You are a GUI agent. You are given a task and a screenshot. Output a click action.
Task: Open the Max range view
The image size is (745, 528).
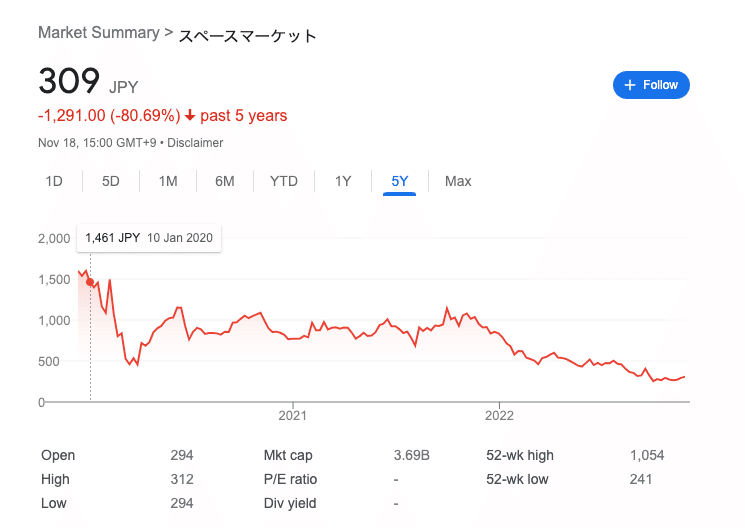coord(458,181)
